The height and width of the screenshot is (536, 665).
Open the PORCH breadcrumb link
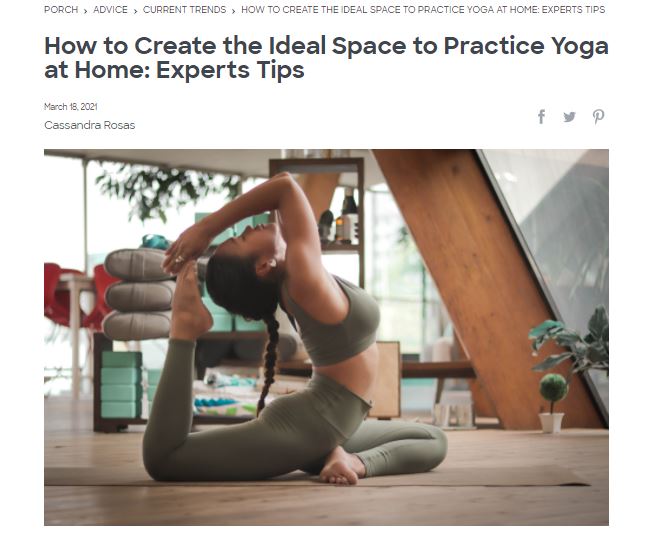tap(61, 10)
